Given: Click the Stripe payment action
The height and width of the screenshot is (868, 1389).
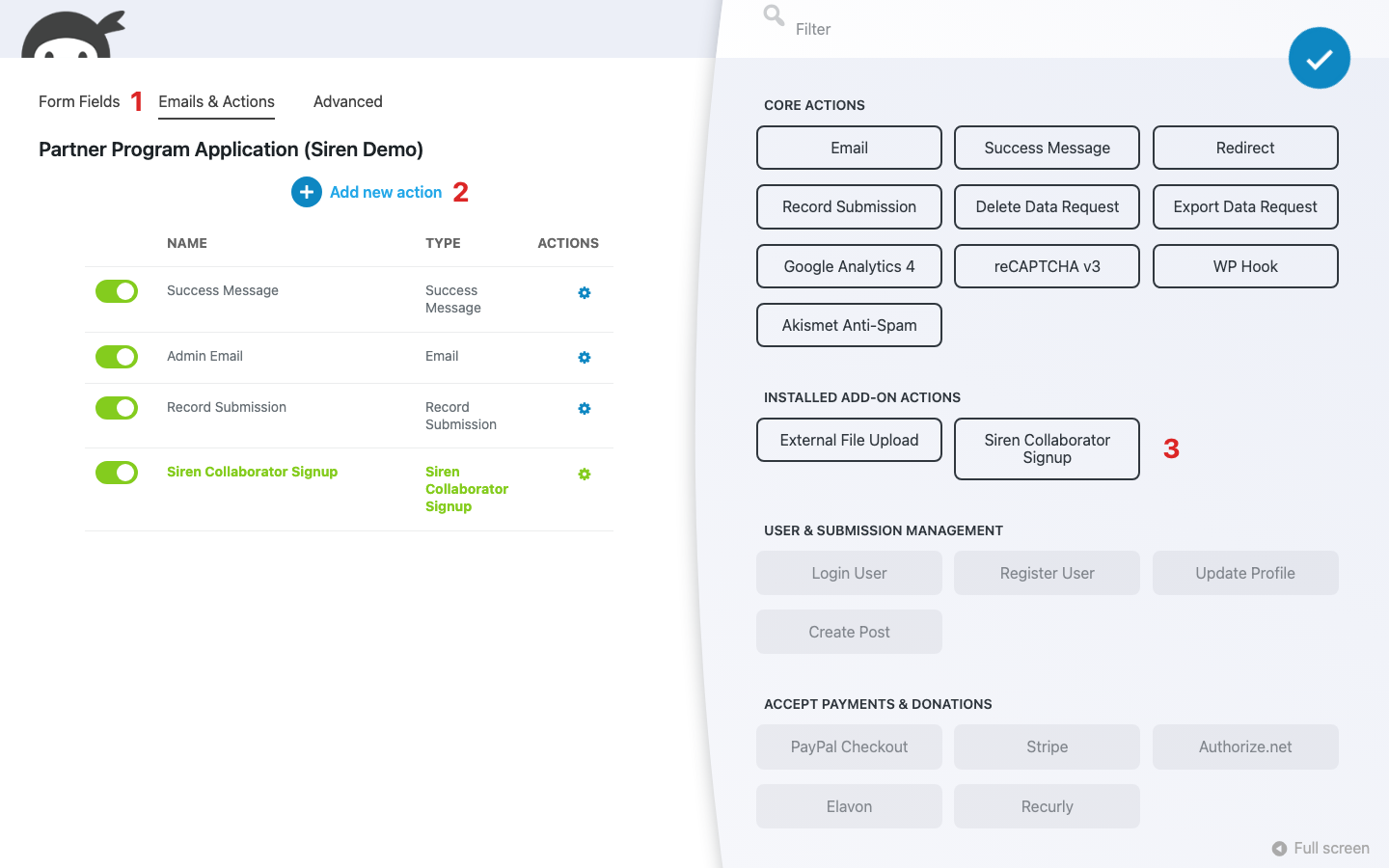Looking at the screenshot, I should point(1047,746).
